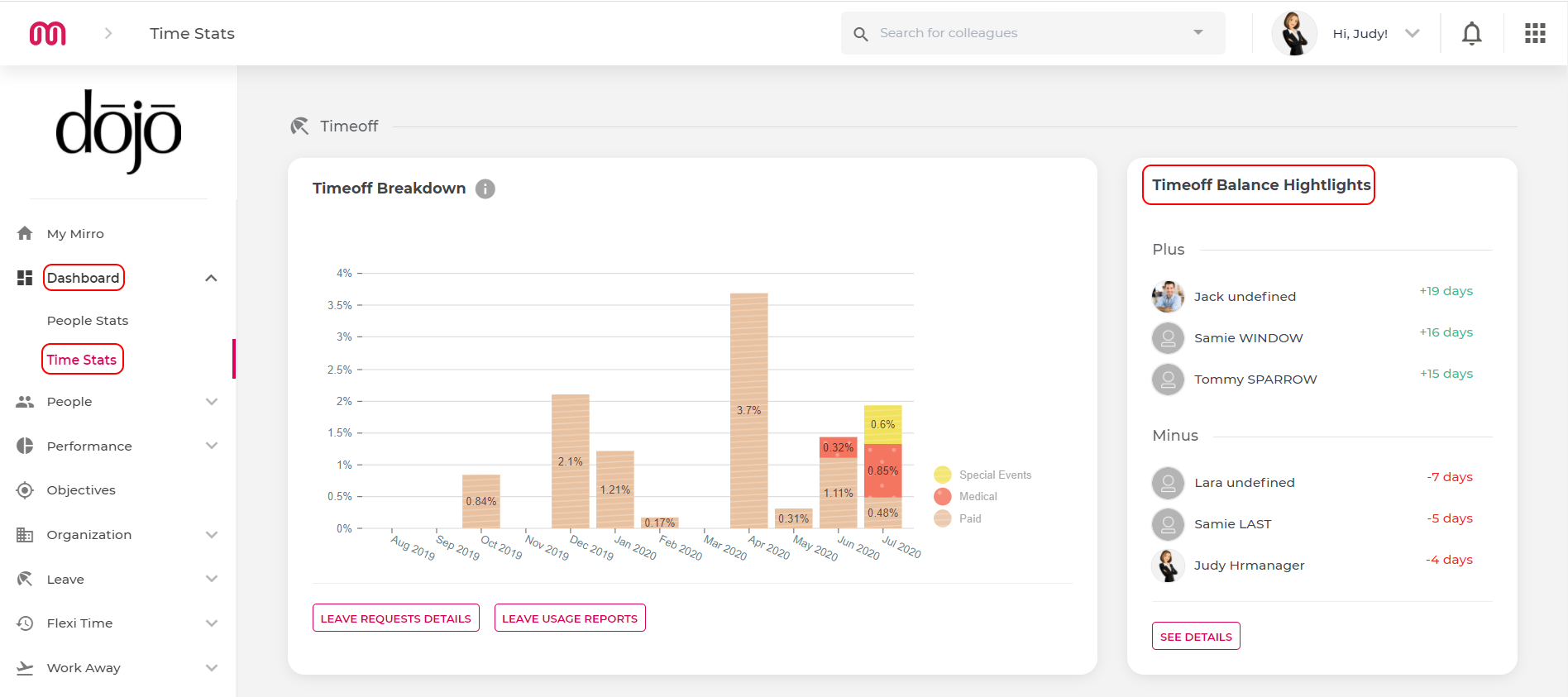Viewport: 1568px width, 697px height.
Task: Collapse the Dashboard menu chevron
Action: tap(211, 278)
